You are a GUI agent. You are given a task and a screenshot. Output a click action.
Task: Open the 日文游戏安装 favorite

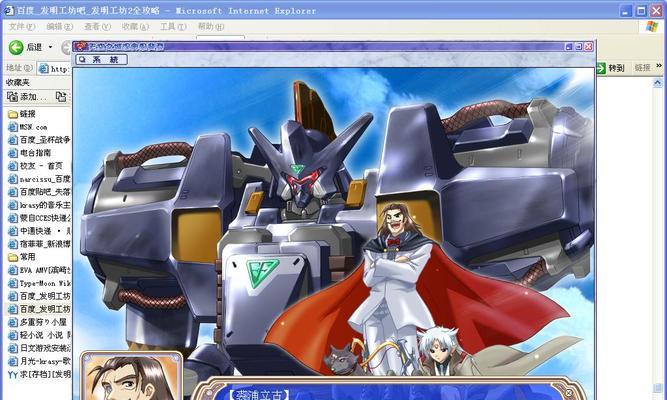click(x=39, y=348)
